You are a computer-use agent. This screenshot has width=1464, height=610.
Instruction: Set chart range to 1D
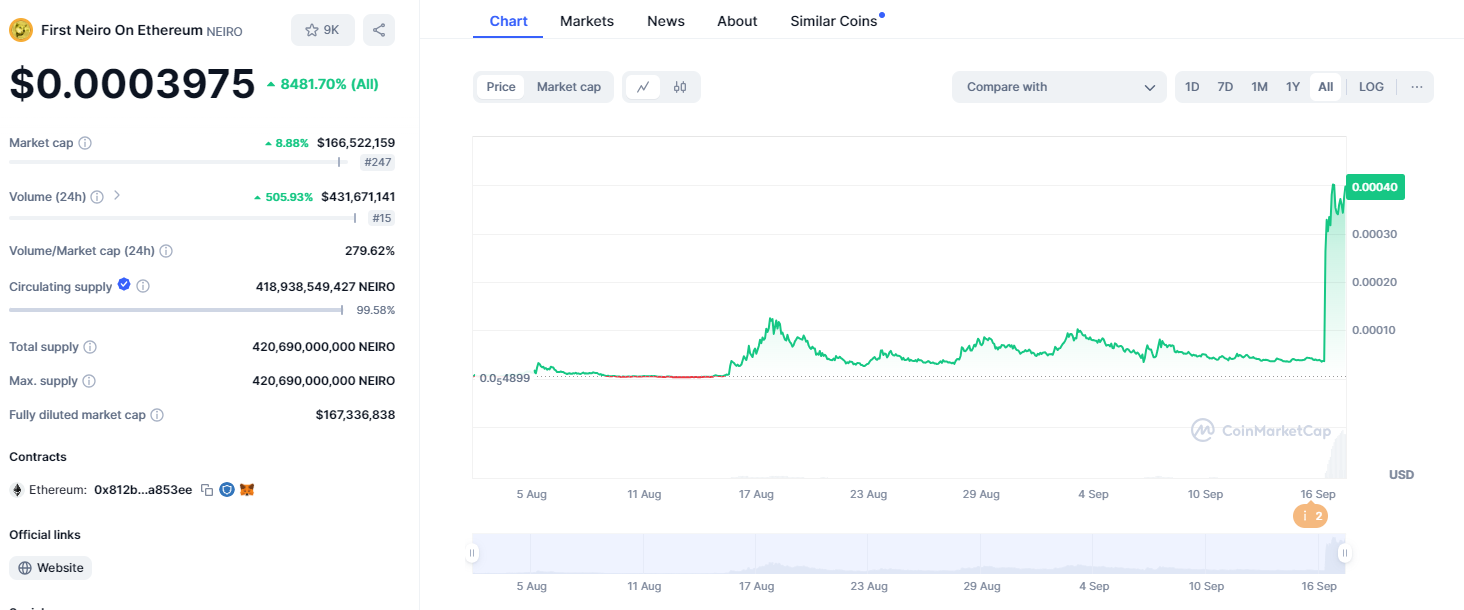point(1192,87)
